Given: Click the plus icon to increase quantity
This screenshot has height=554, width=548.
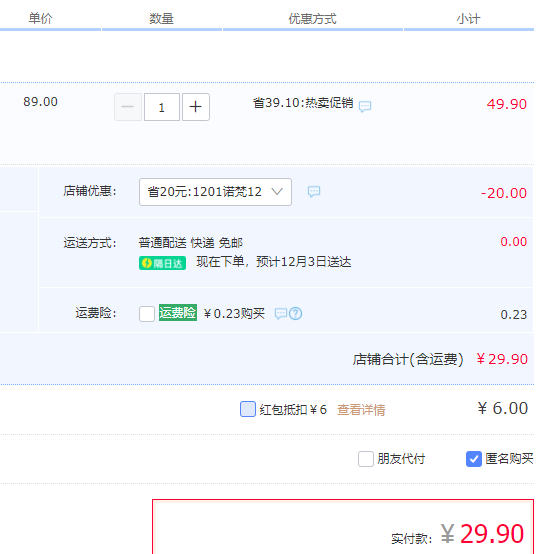Looking at the screenshot, I should (x=196, y=107).
